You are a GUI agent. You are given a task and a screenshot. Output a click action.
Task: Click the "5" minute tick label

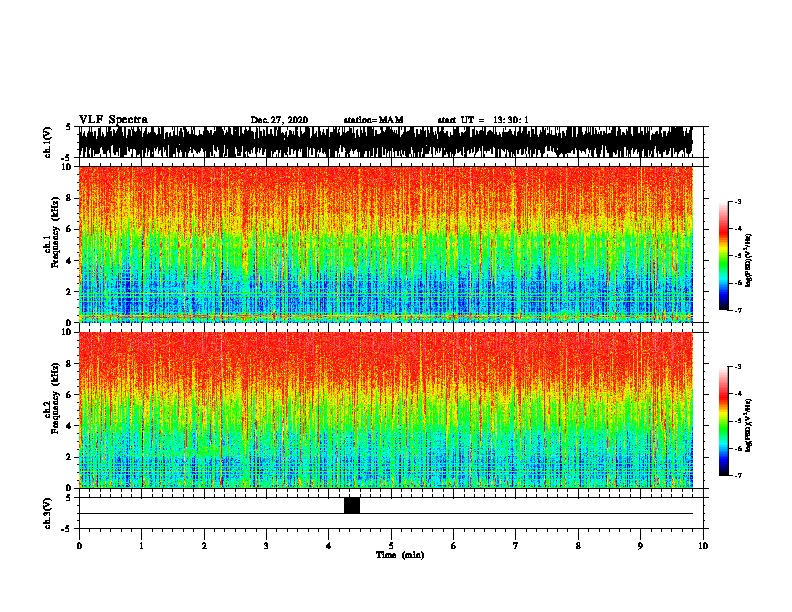[x=391, y=546]
